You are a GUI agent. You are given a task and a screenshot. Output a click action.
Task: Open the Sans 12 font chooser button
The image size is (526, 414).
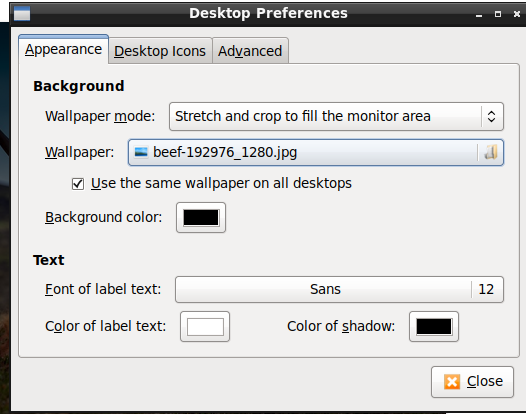point(339,289)
